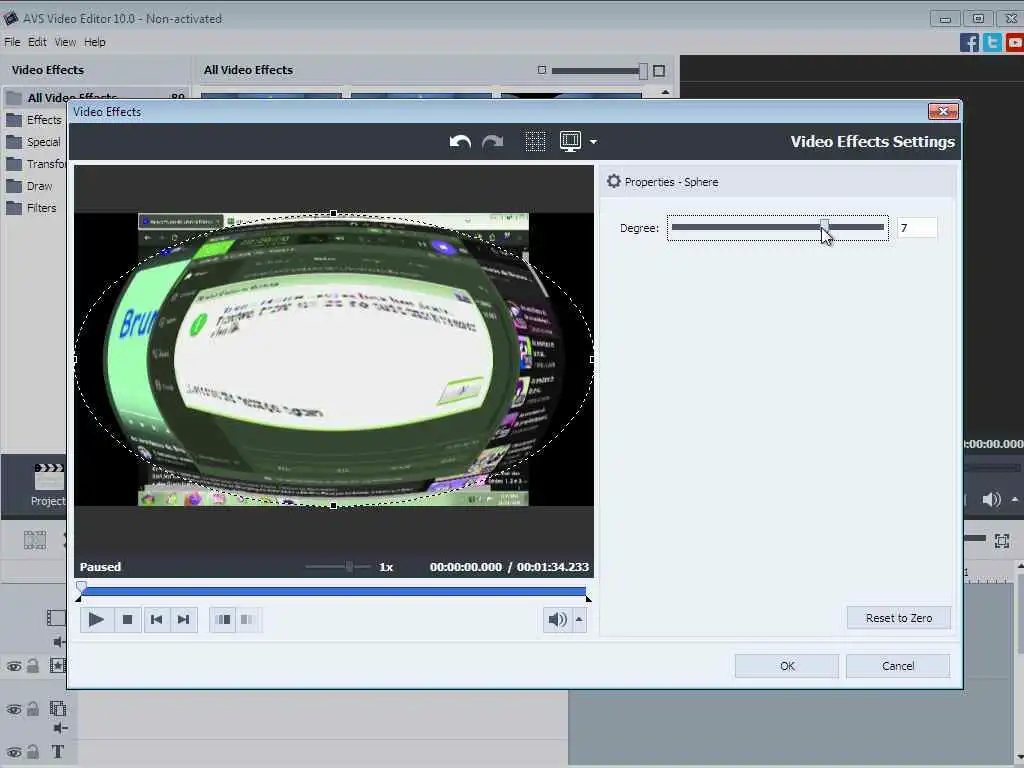This screenshot has height=768, width=1024.
Task: Click the effects list scroll-up arrow
Action: pos(665,93)
